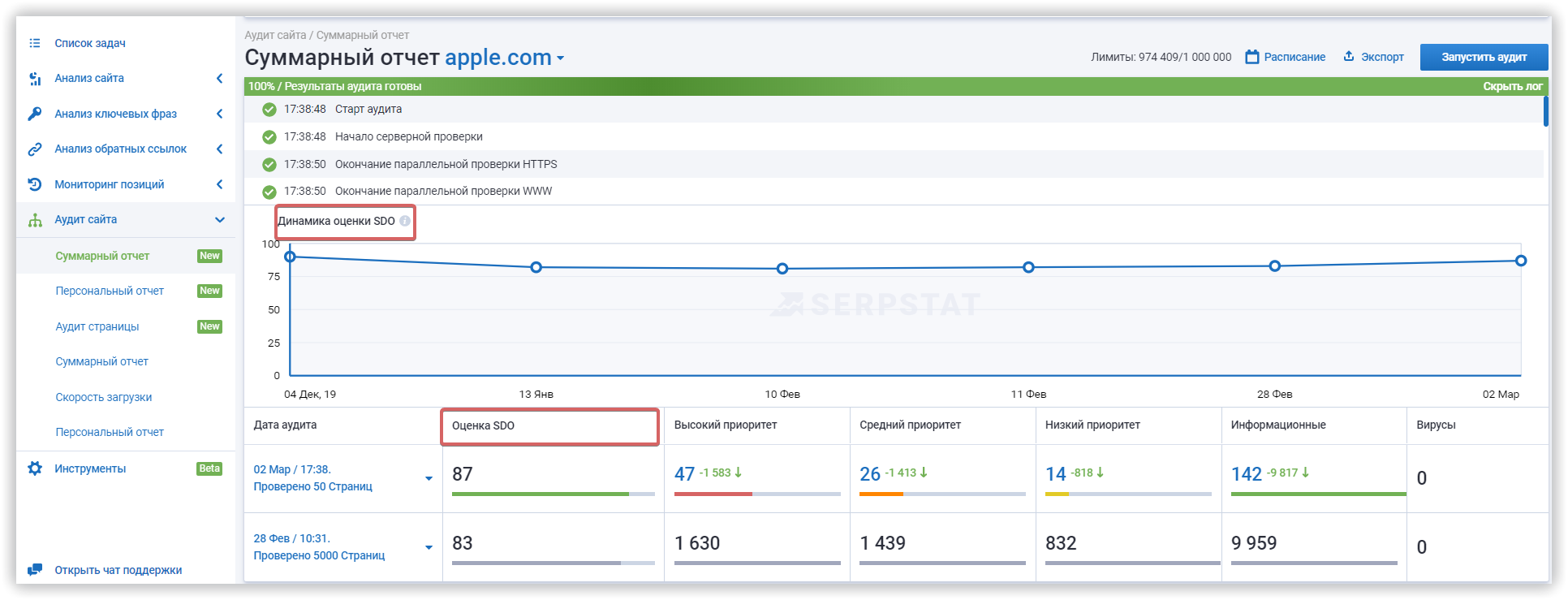Click the 11 Фев chart point
Image resolution: width=1568 pixels, height=600 pixels.
point(1028,267)
